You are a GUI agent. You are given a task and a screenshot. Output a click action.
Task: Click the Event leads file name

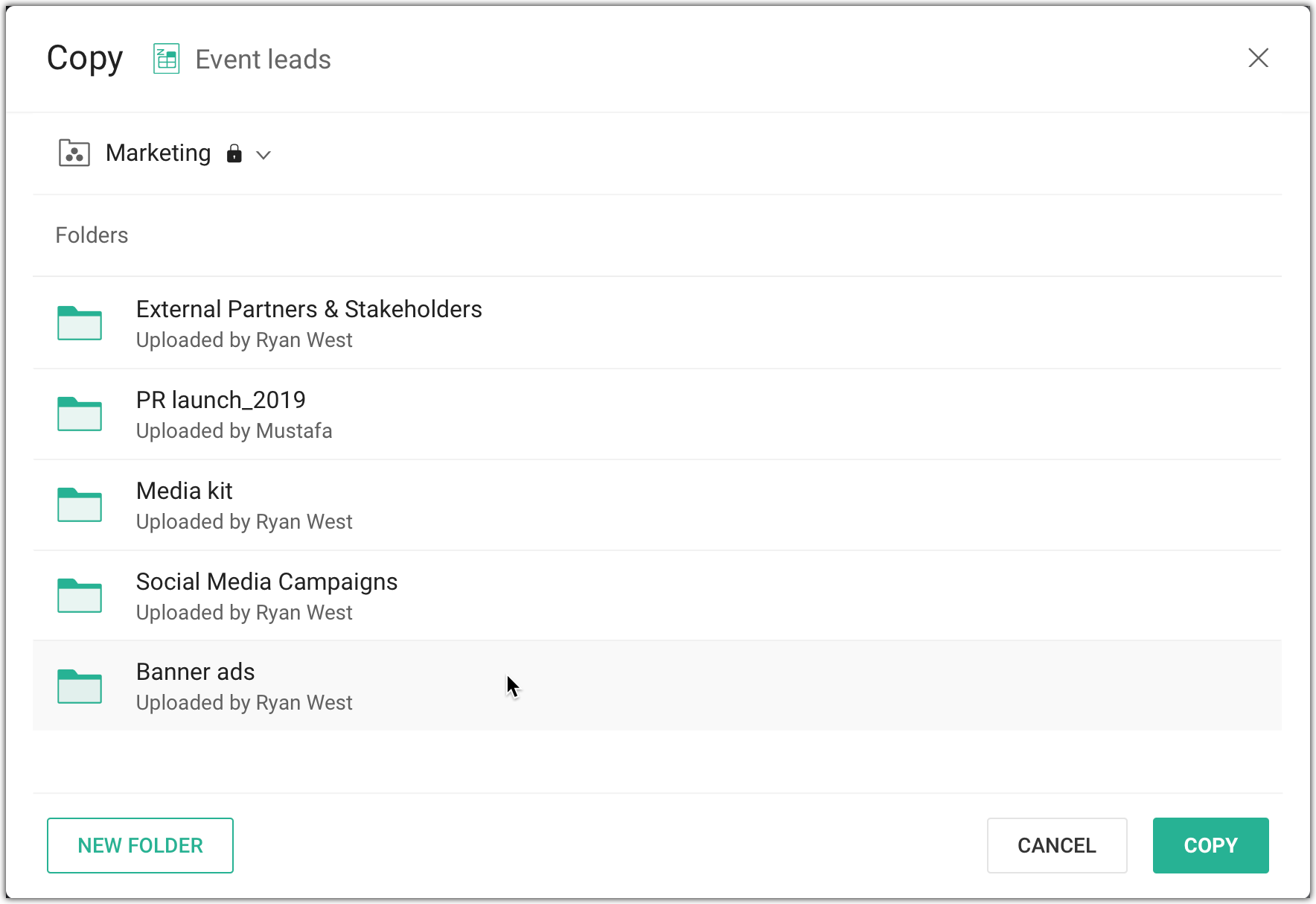(x=263, y=60)
